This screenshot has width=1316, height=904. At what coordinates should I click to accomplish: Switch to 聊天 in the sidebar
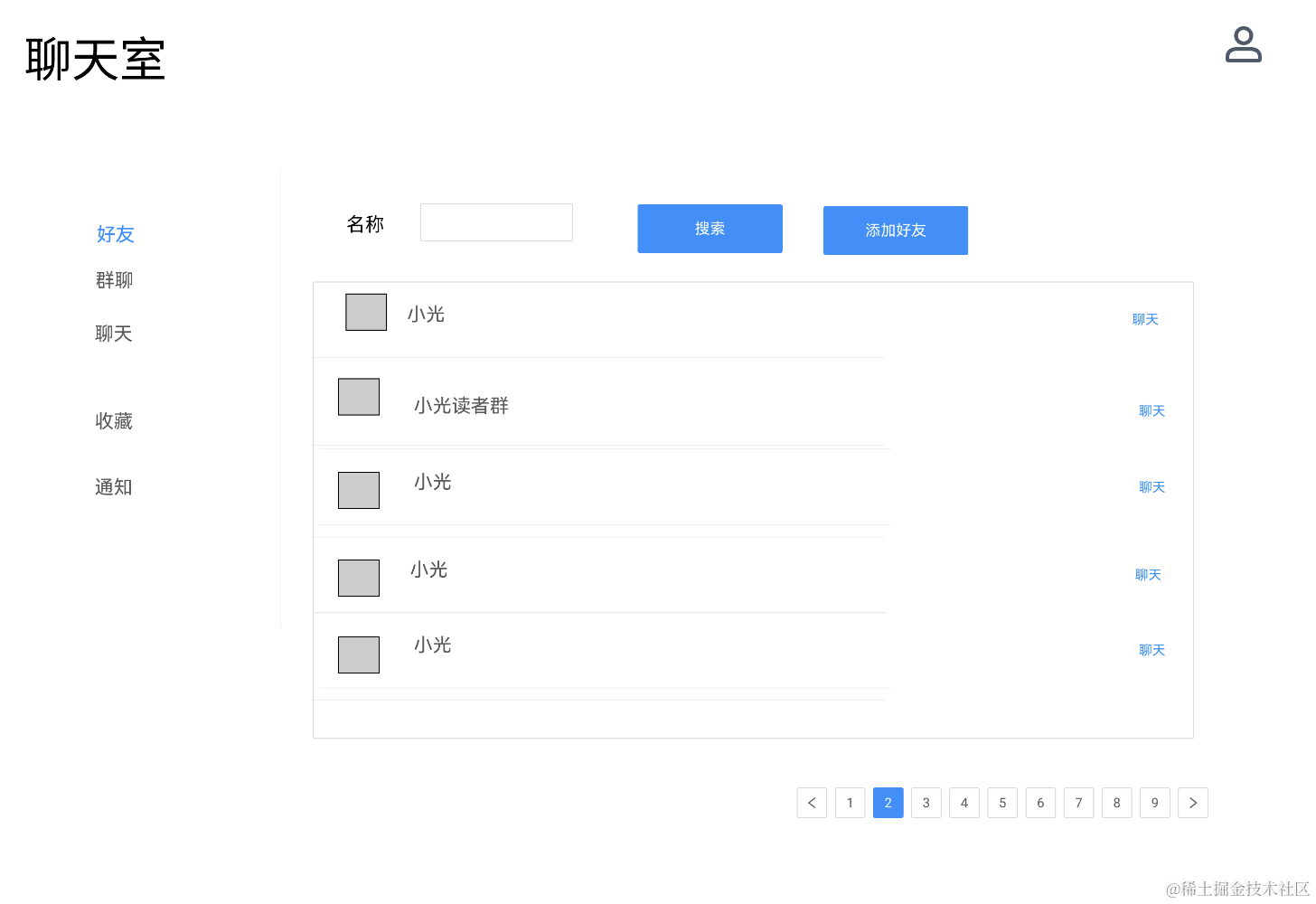click(x=114, y=334)
